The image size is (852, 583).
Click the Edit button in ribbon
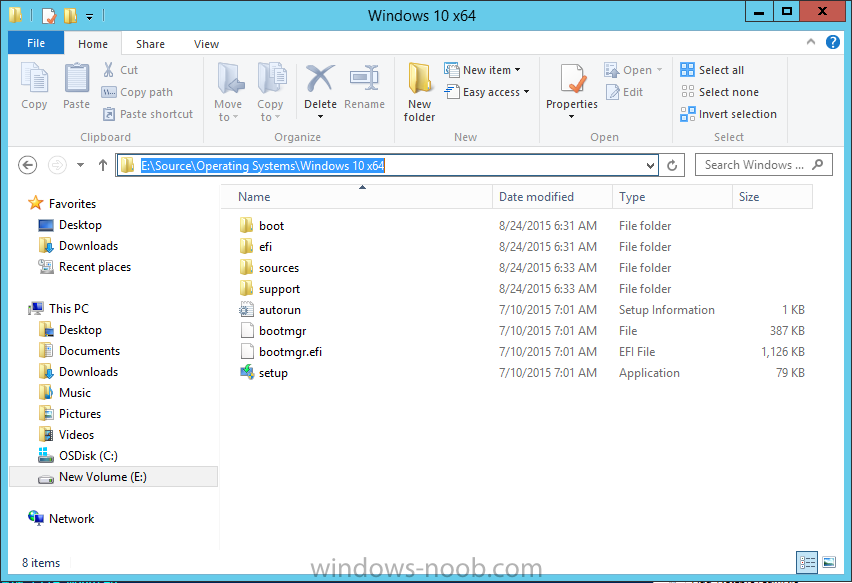click(x=625, y=92)
